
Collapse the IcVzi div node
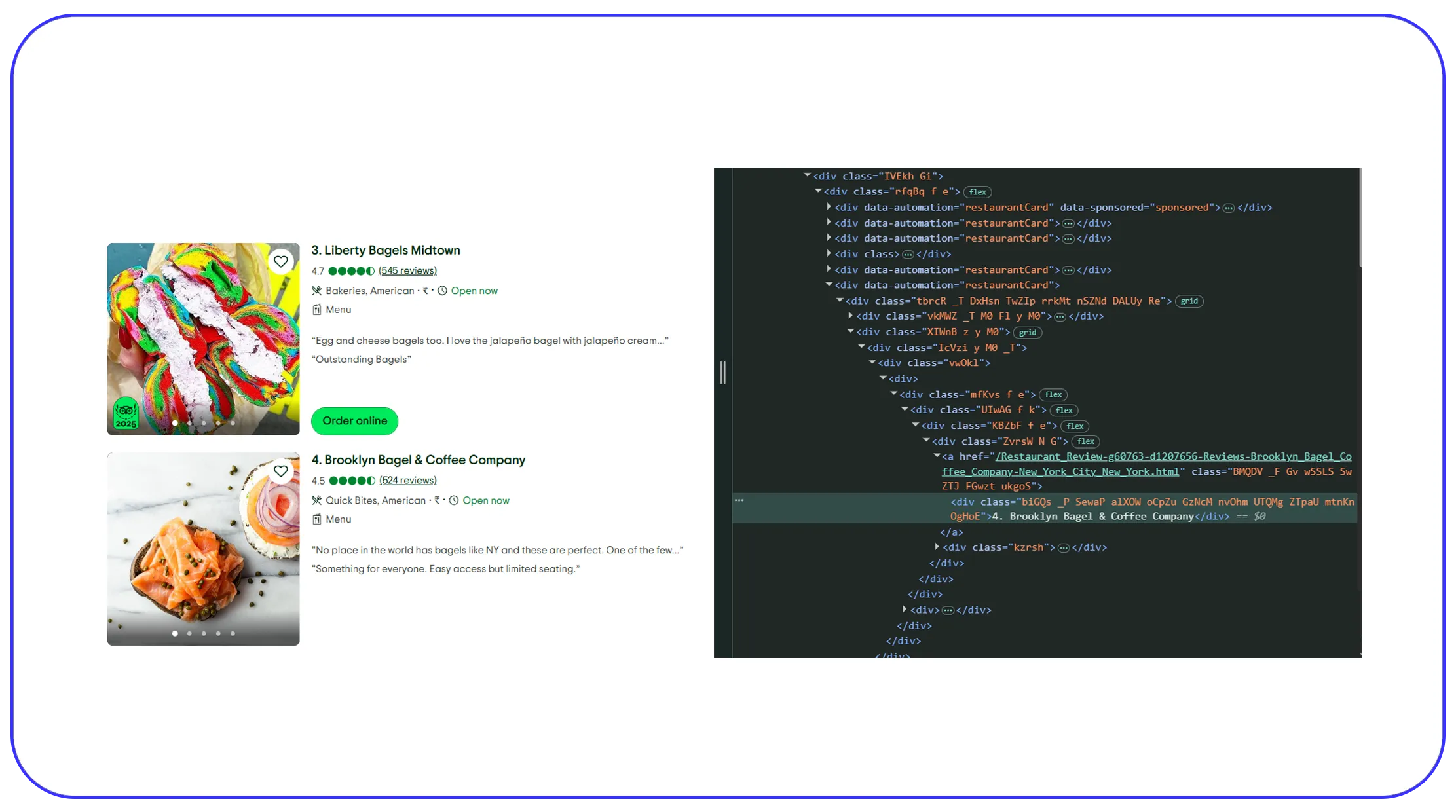tap(861, 347)
